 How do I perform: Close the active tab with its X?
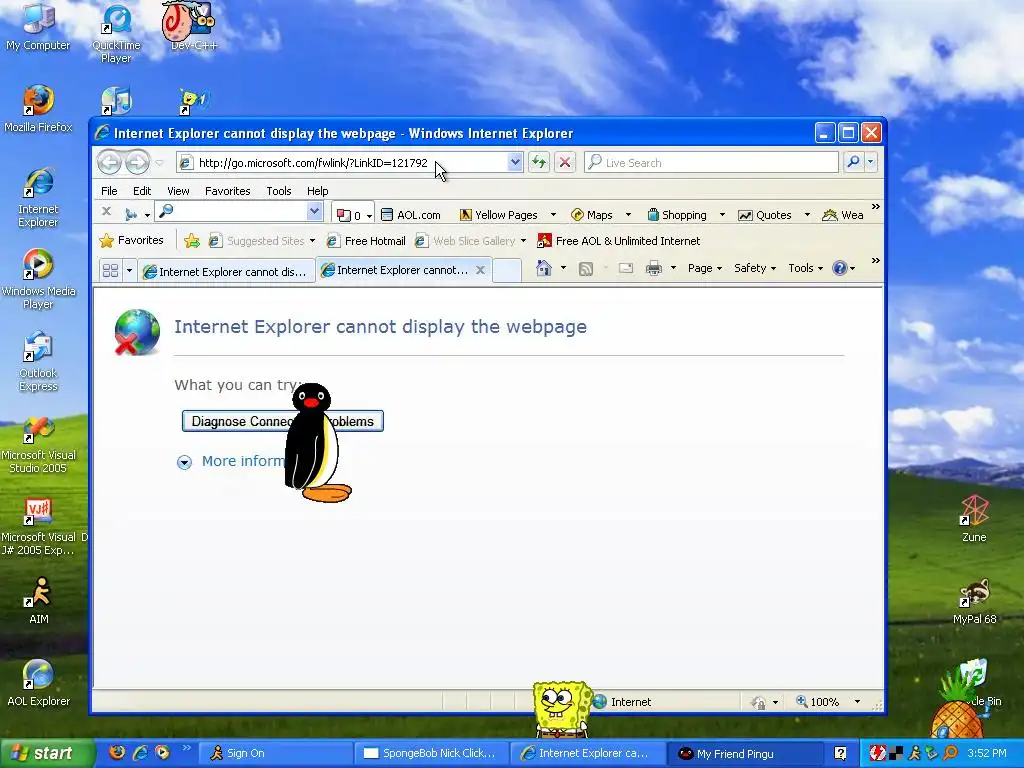480,270
